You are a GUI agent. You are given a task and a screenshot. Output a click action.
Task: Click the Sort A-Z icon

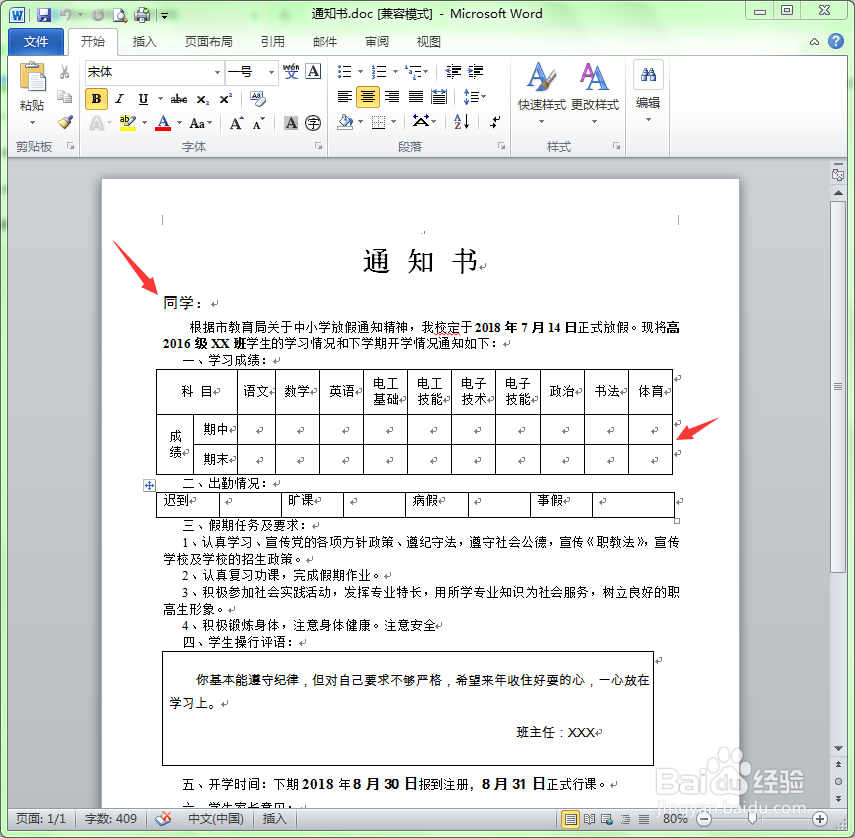[x=461, y=122]
